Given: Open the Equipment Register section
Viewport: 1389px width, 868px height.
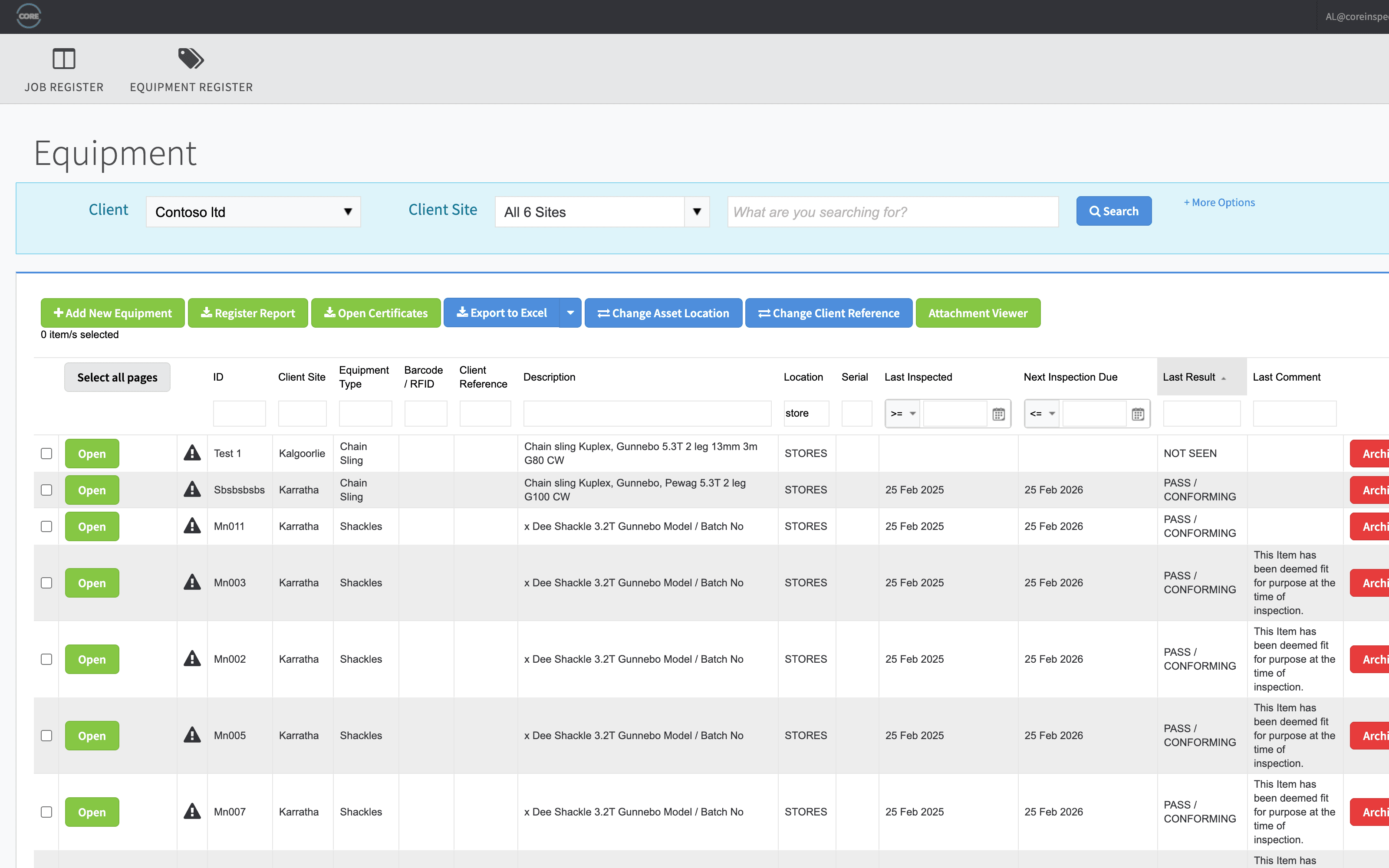Looking at the screenshot, I should pos(191,70).
